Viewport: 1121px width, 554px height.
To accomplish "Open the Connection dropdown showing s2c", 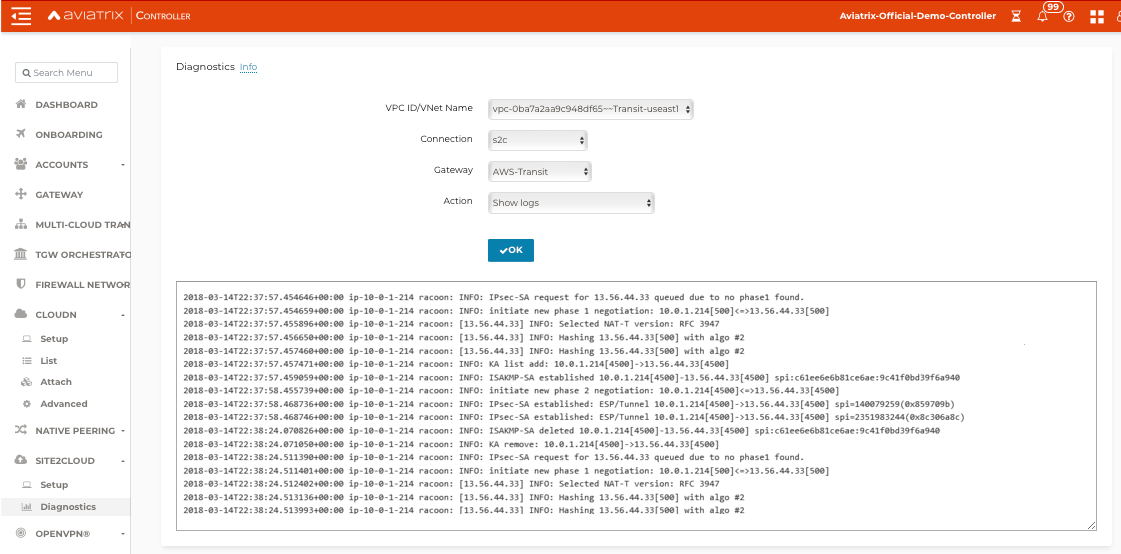I will click(x=539, y=140).
